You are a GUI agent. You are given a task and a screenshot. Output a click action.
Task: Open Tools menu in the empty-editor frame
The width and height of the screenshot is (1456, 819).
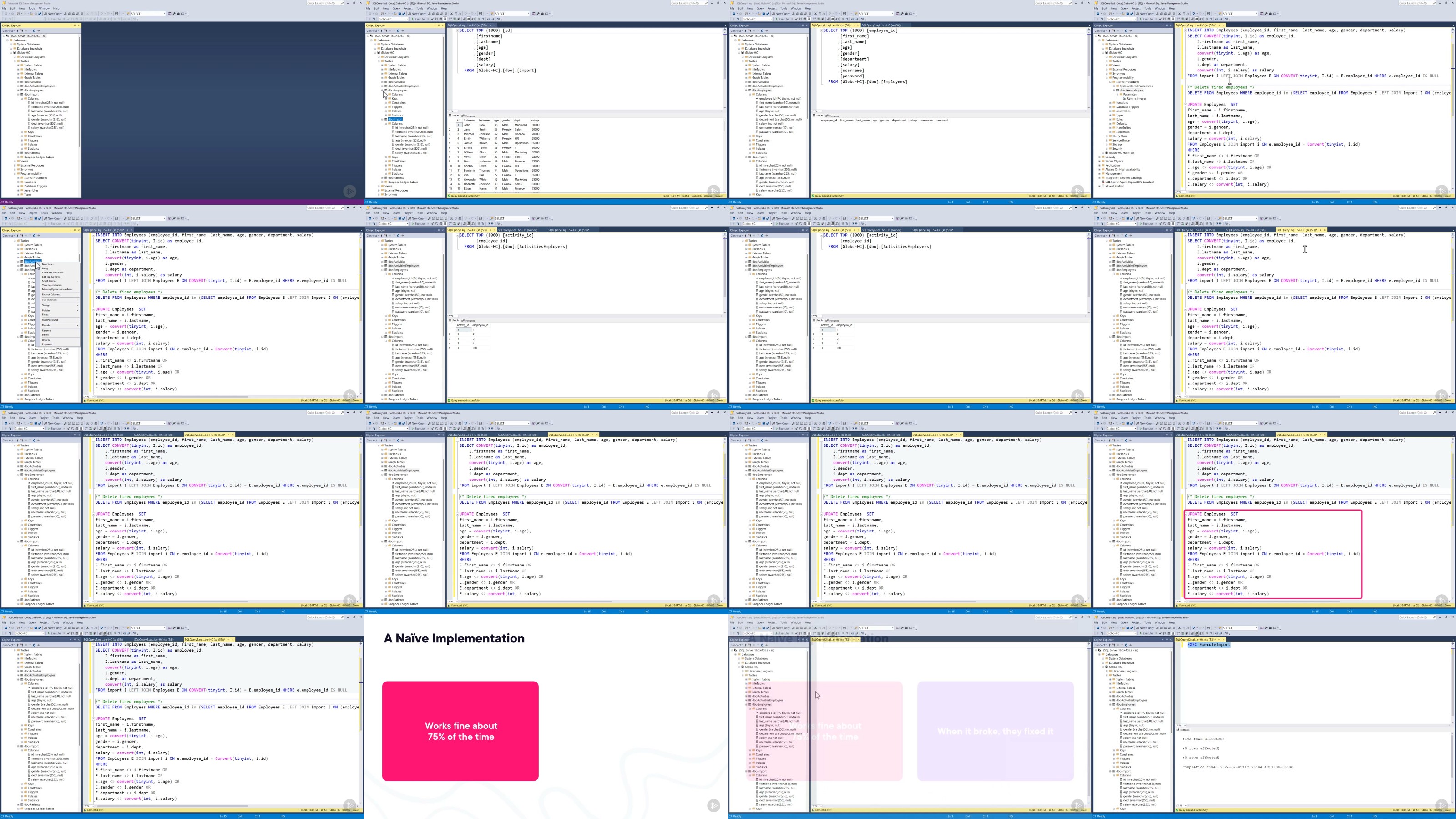pyautogui.click(x=32, y=9)
